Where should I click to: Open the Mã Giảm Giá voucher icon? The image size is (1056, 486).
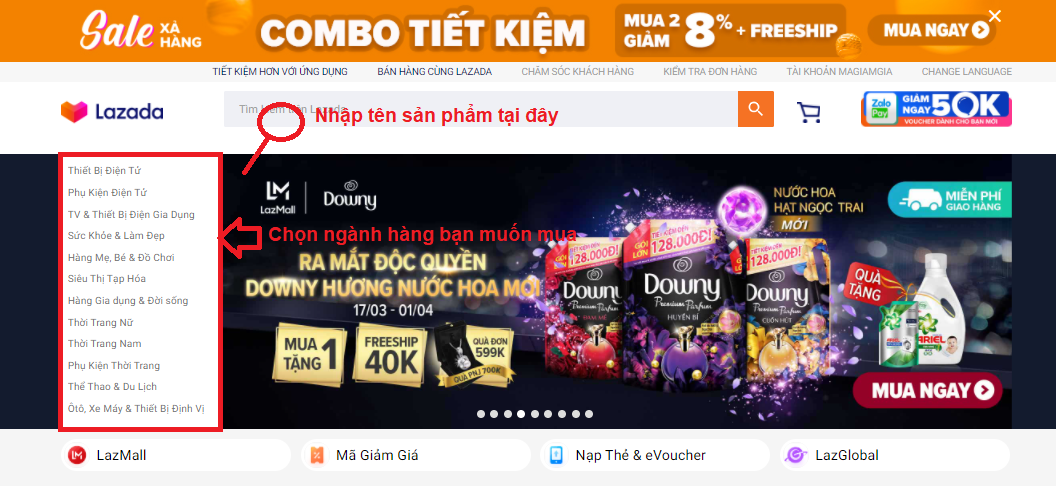coord(317,455)
